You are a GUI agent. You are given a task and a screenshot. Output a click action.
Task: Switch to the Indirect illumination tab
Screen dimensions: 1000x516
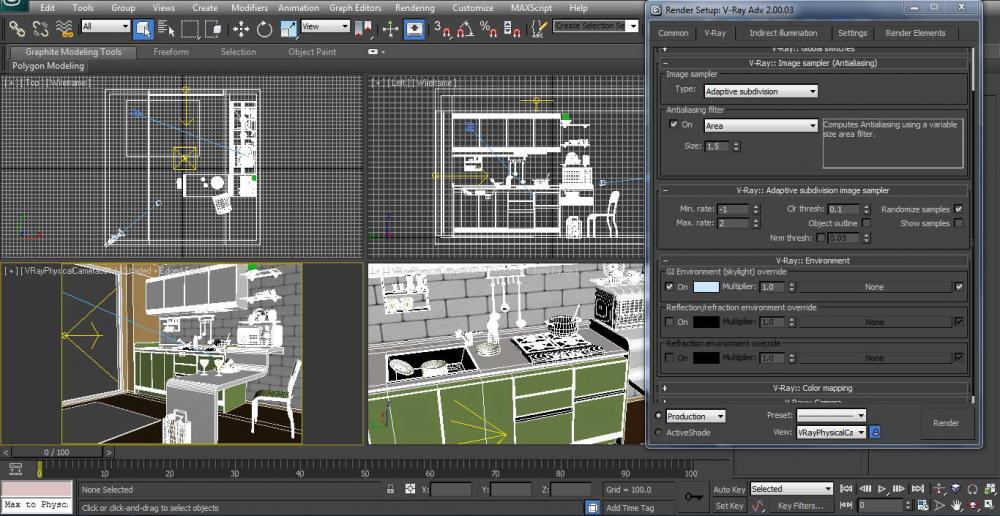coord(783,33)
